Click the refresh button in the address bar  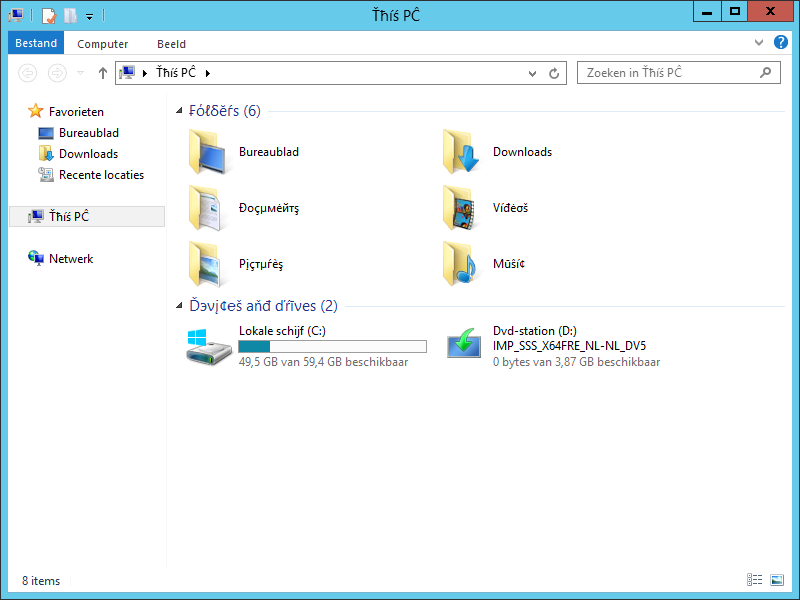click(556, 72)
